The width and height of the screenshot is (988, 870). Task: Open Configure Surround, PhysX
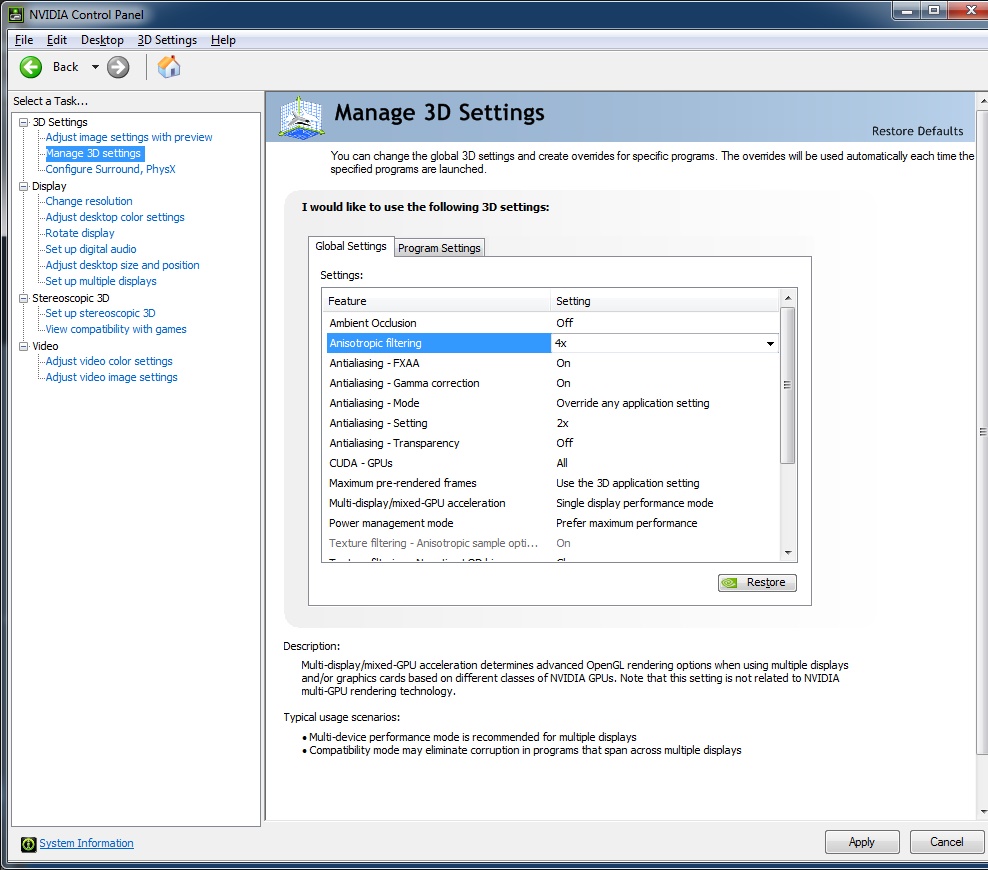click(110, 169)
